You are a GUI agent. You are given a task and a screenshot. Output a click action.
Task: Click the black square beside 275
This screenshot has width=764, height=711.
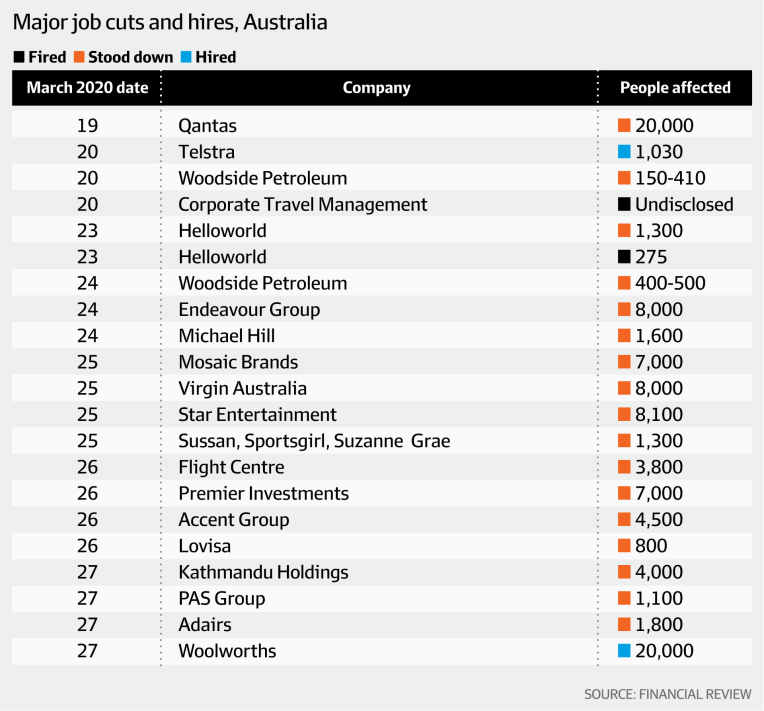click(x=624, y=257)
